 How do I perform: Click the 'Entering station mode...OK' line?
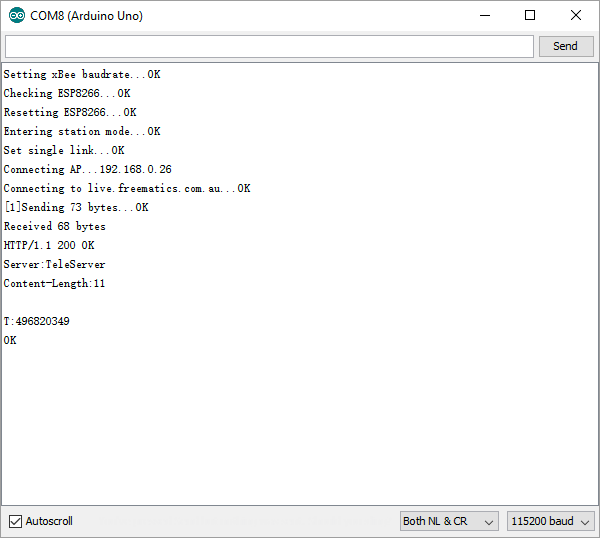[x=82, y=132]
